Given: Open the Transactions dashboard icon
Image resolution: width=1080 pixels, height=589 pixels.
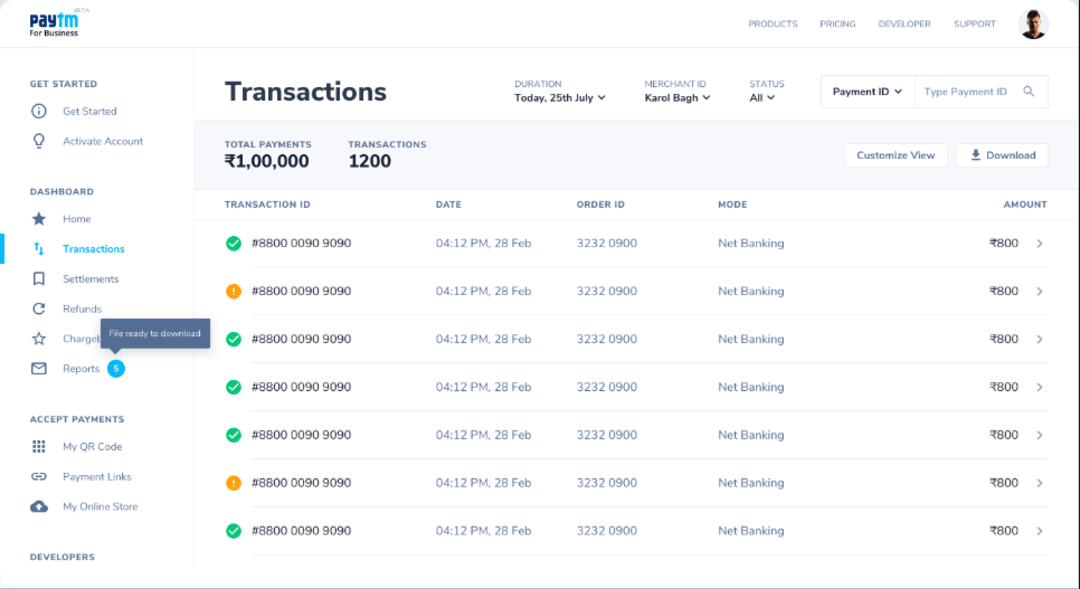Looking at the screenshot, I should click(x=37, y=248).
